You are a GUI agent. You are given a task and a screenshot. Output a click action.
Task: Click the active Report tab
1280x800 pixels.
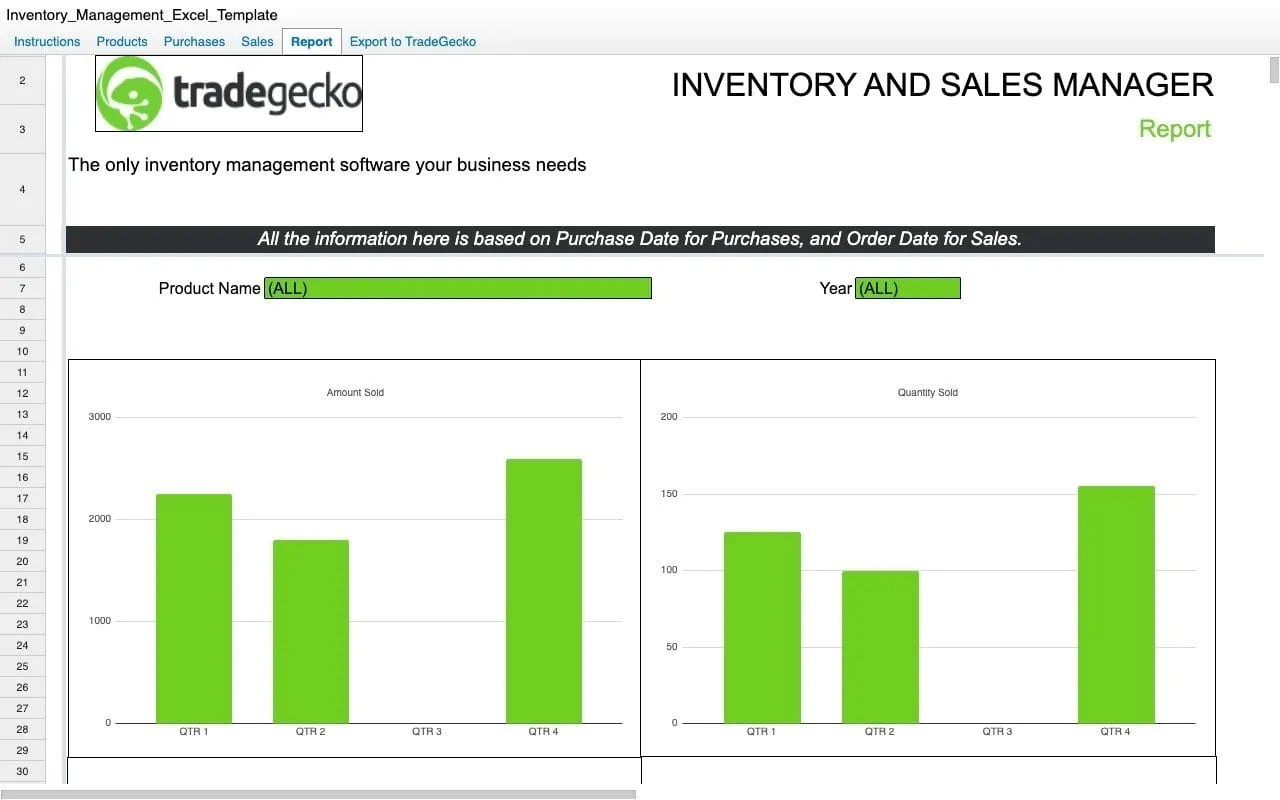click(x=311, y=41)
